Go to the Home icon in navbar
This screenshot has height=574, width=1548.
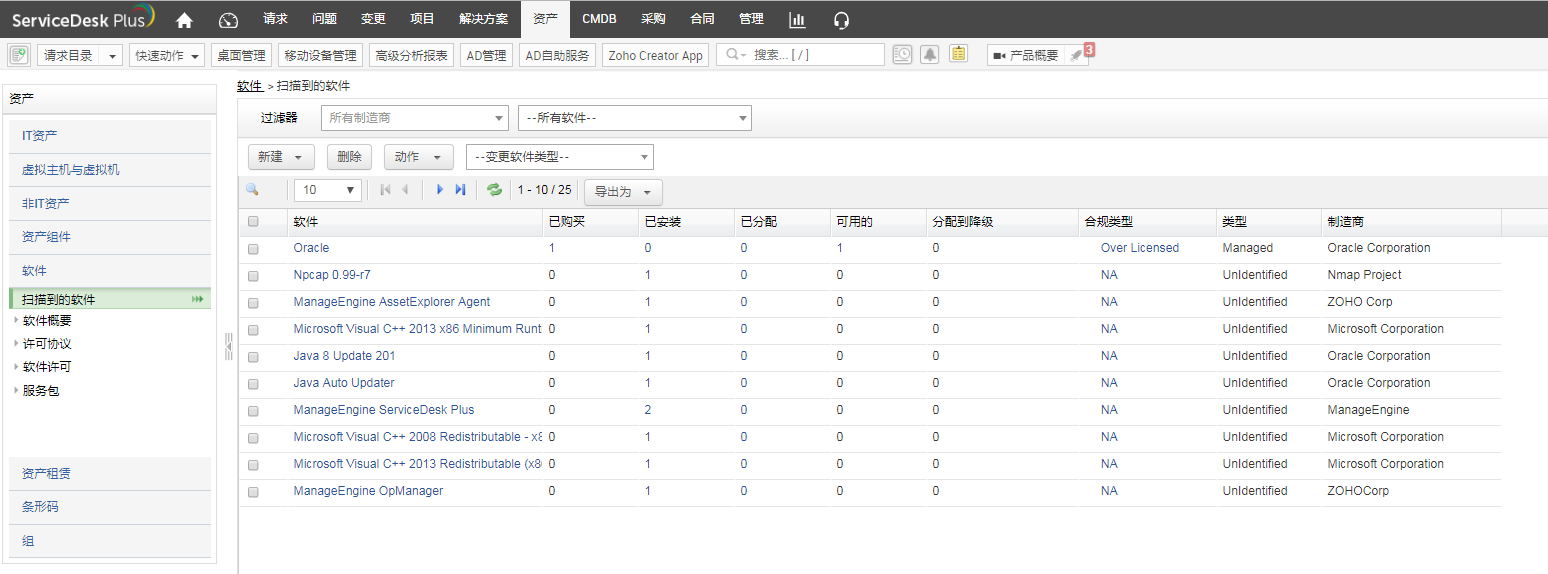click(x=184, y=19)
